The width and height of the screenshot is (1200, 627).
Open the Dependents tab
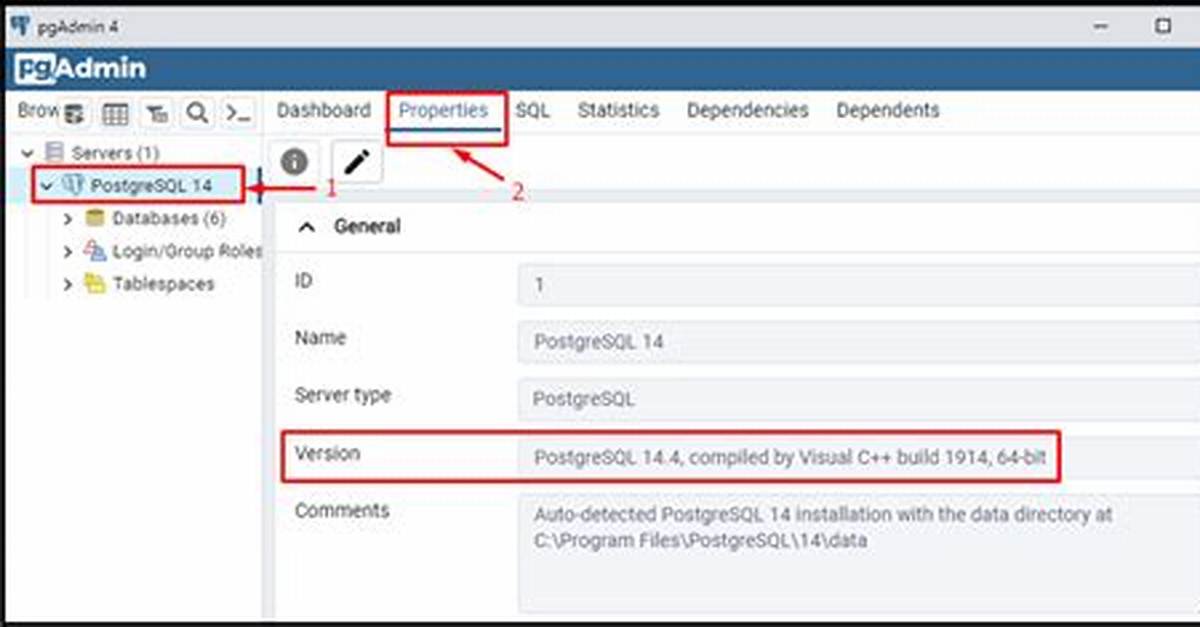pyautogui.click(x=888, y=111)
